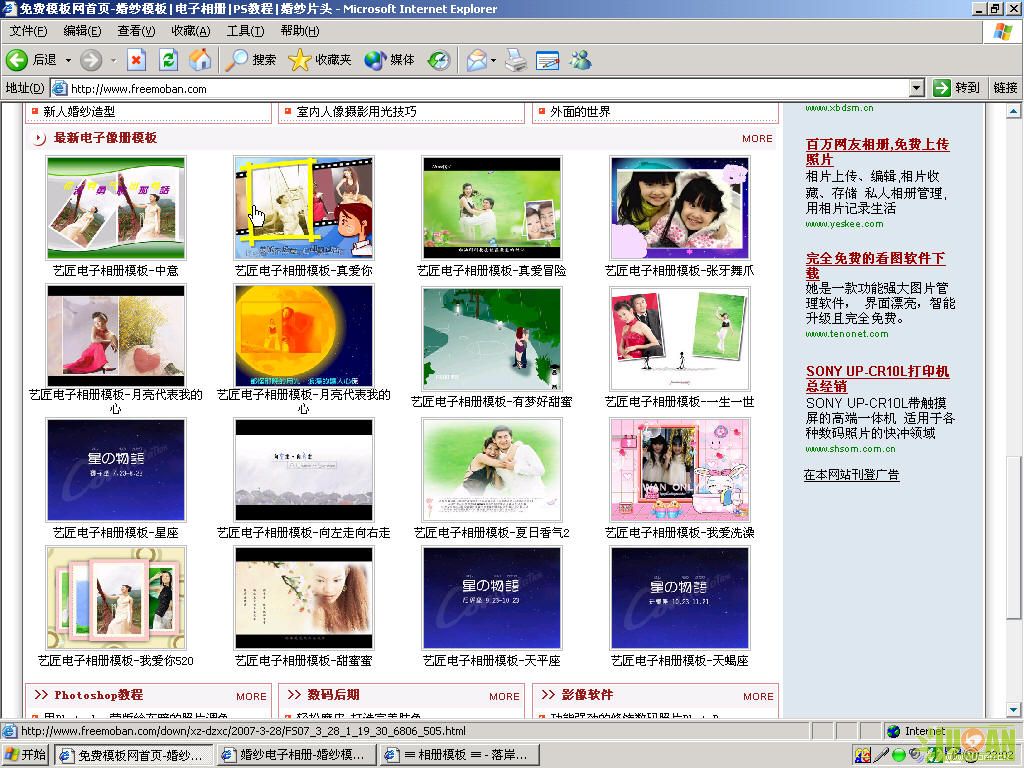Switch to 相册模板 落岸 taskbar window
This screenshot has width=1024, height=768.
(460, 755)
